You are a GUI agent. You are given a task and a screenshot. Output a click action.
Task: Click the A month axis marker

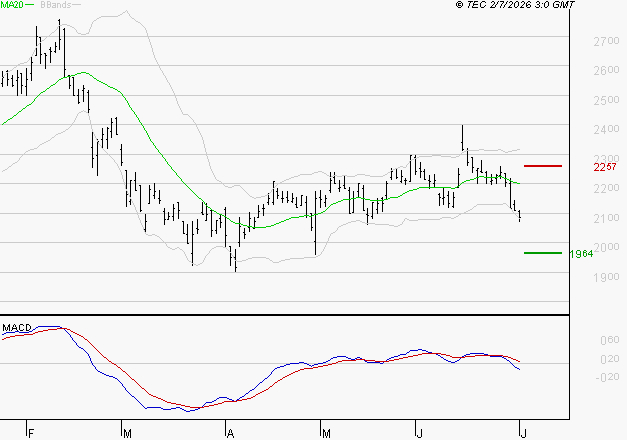click(230, 434)
